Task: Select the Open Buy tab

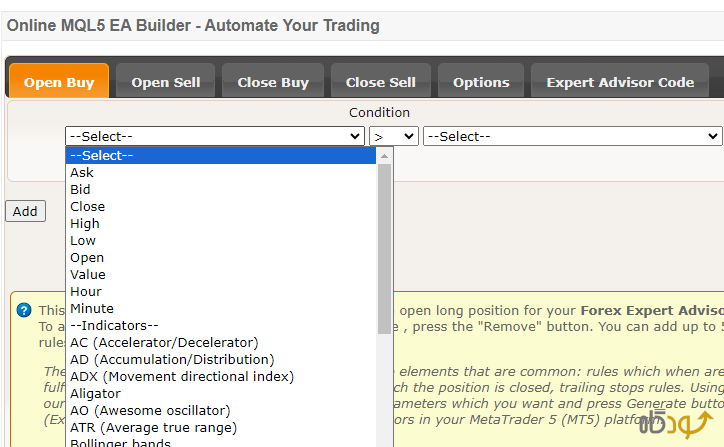Action: pyautogui.click(x=59, y=82)
